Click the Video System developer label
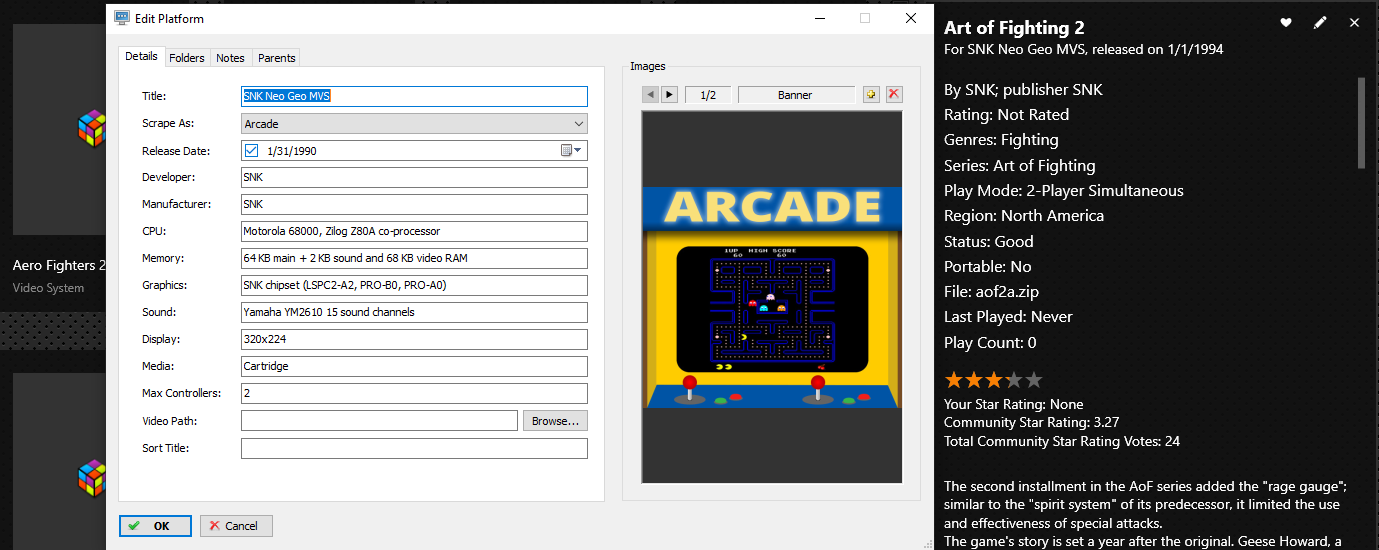 coord(49,288)
